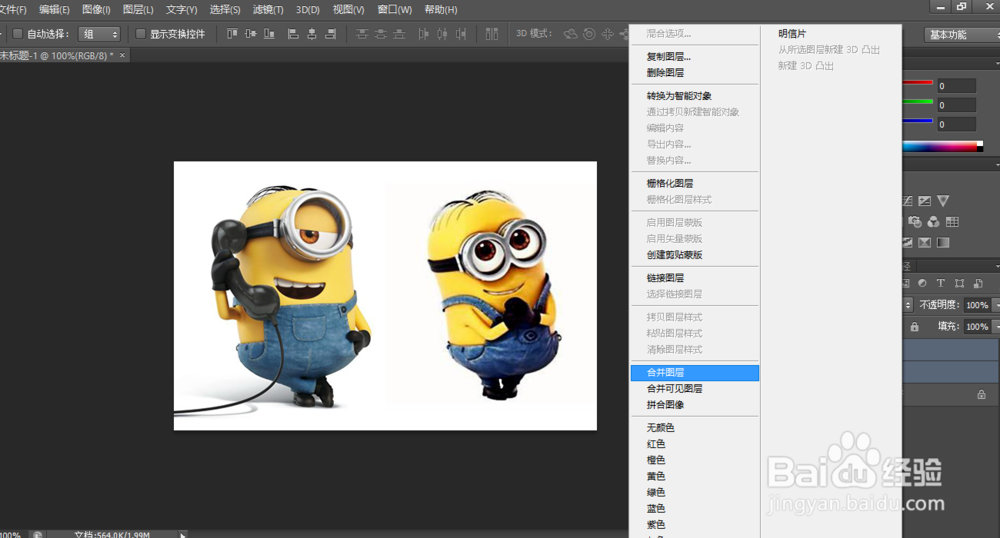Click the blue channel value field
The height and width of the screenshot is (538, 1000).
(x=956, y=124)
